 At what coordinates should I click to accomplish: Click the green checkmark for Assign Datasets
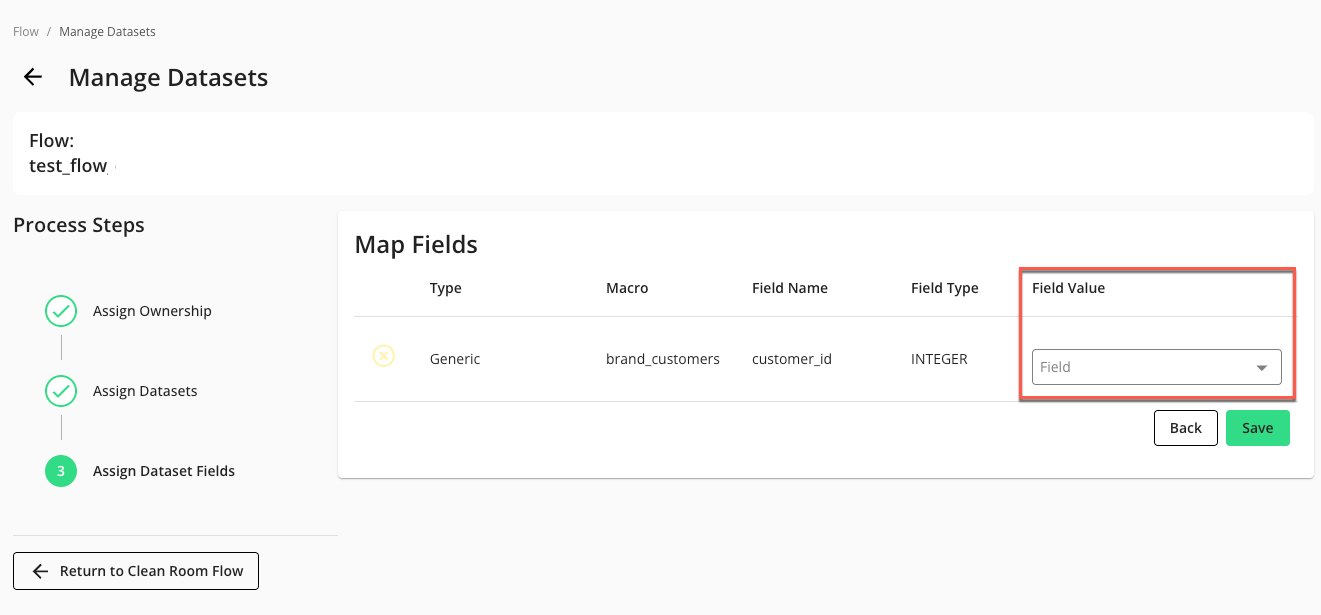(61, 391)
